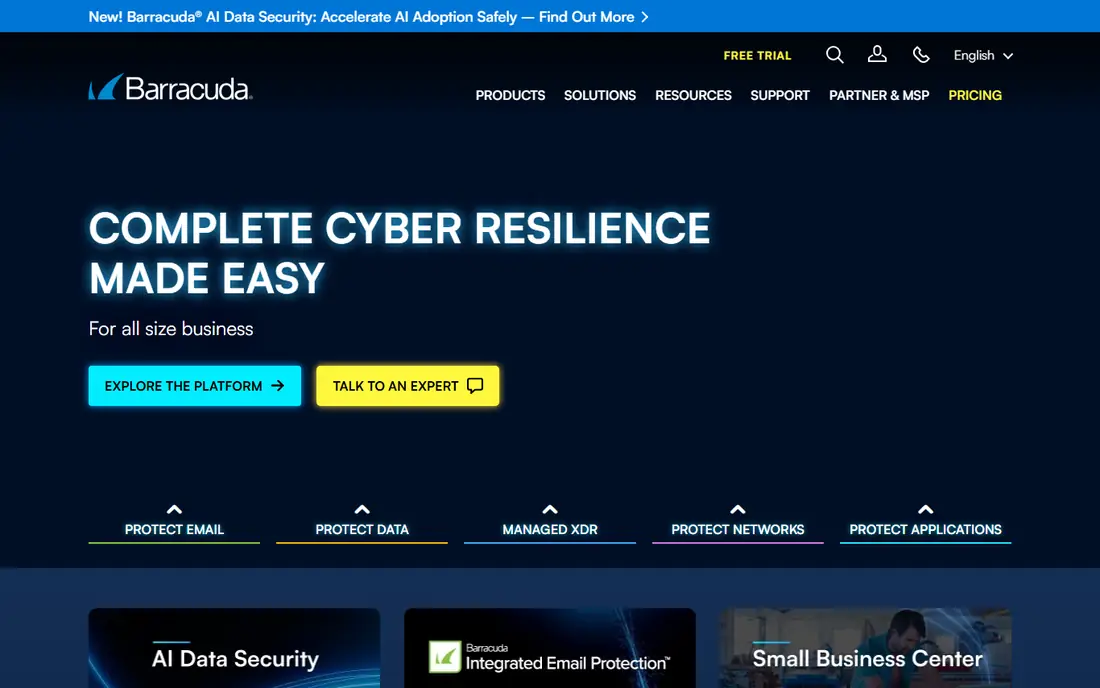Select the Protect Data tab
1100x688 pixels.
point(362,530)
